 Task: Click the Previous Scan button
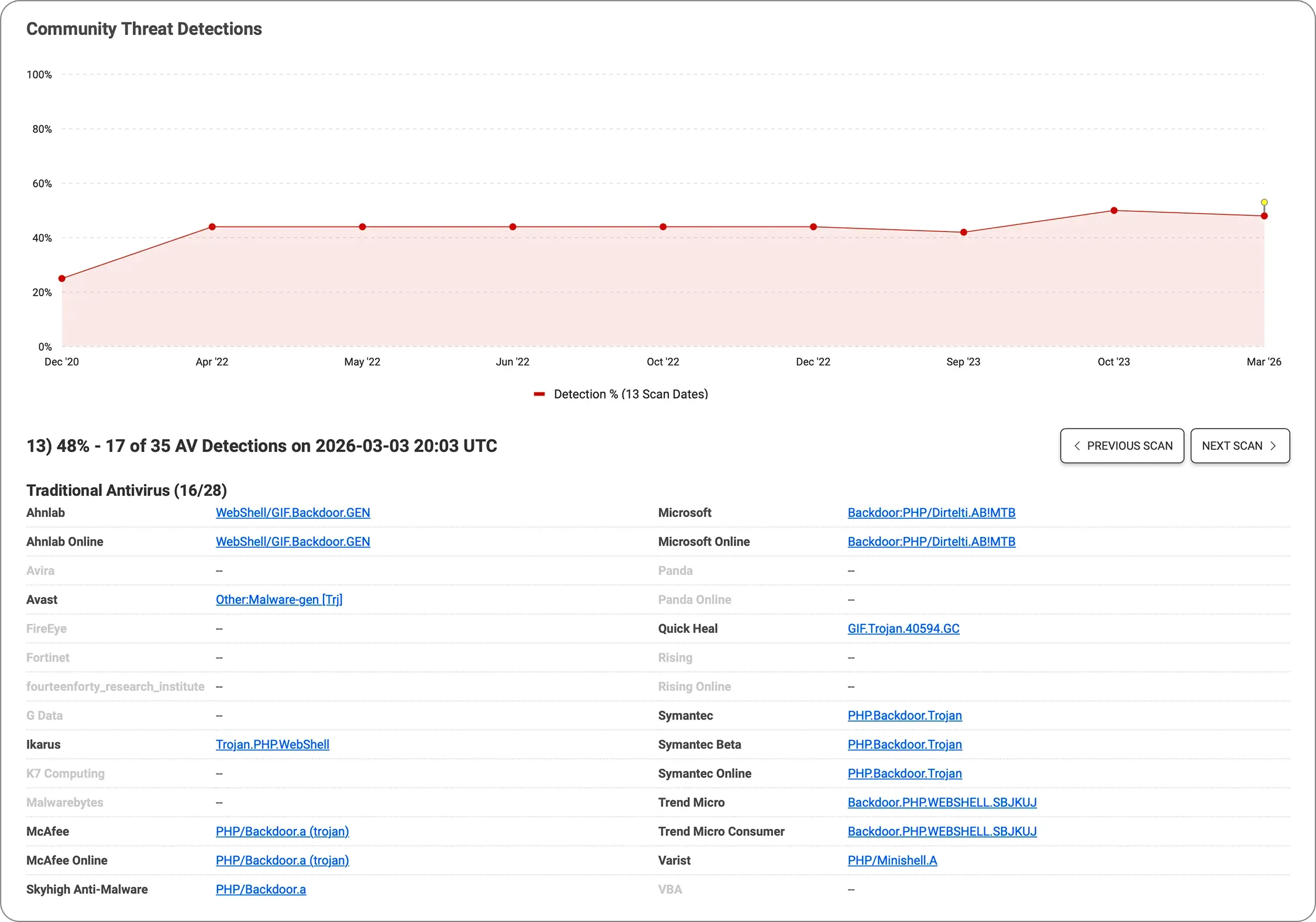click(x=1122, y=445)
